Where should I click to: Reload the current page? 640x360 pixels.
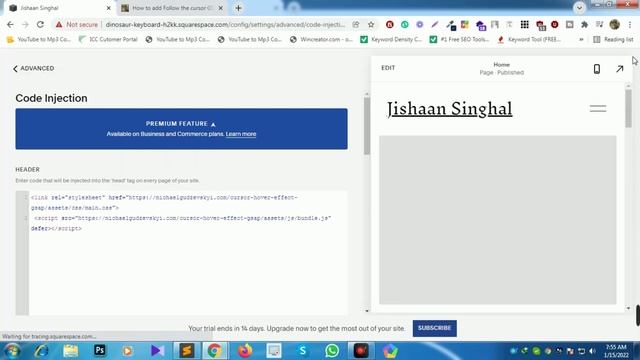coord(40,24)
